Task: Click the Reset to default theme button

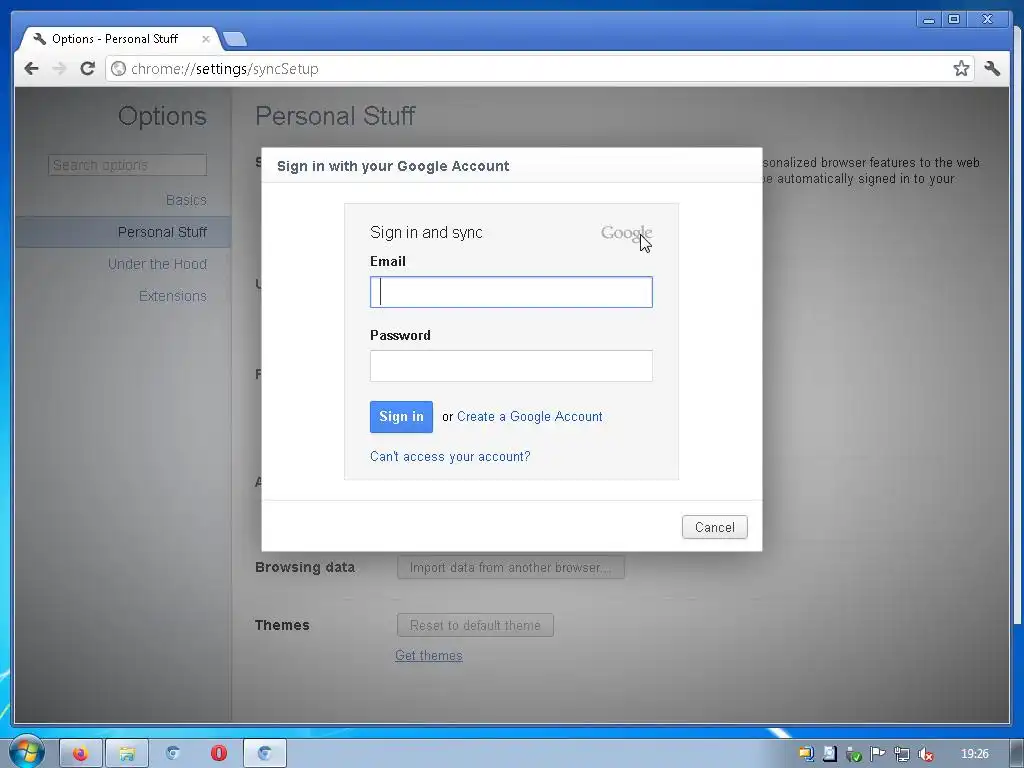Action: [475, 625]
